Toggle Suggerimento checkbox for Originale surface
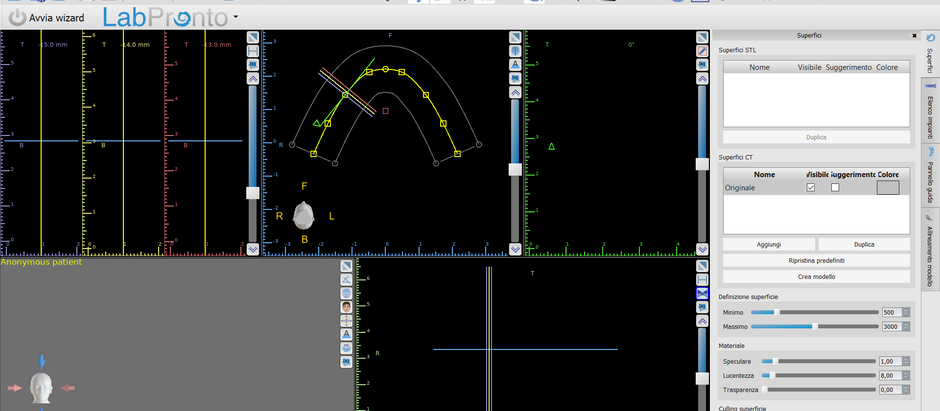940x411 pixels. (x=835, y=188)
